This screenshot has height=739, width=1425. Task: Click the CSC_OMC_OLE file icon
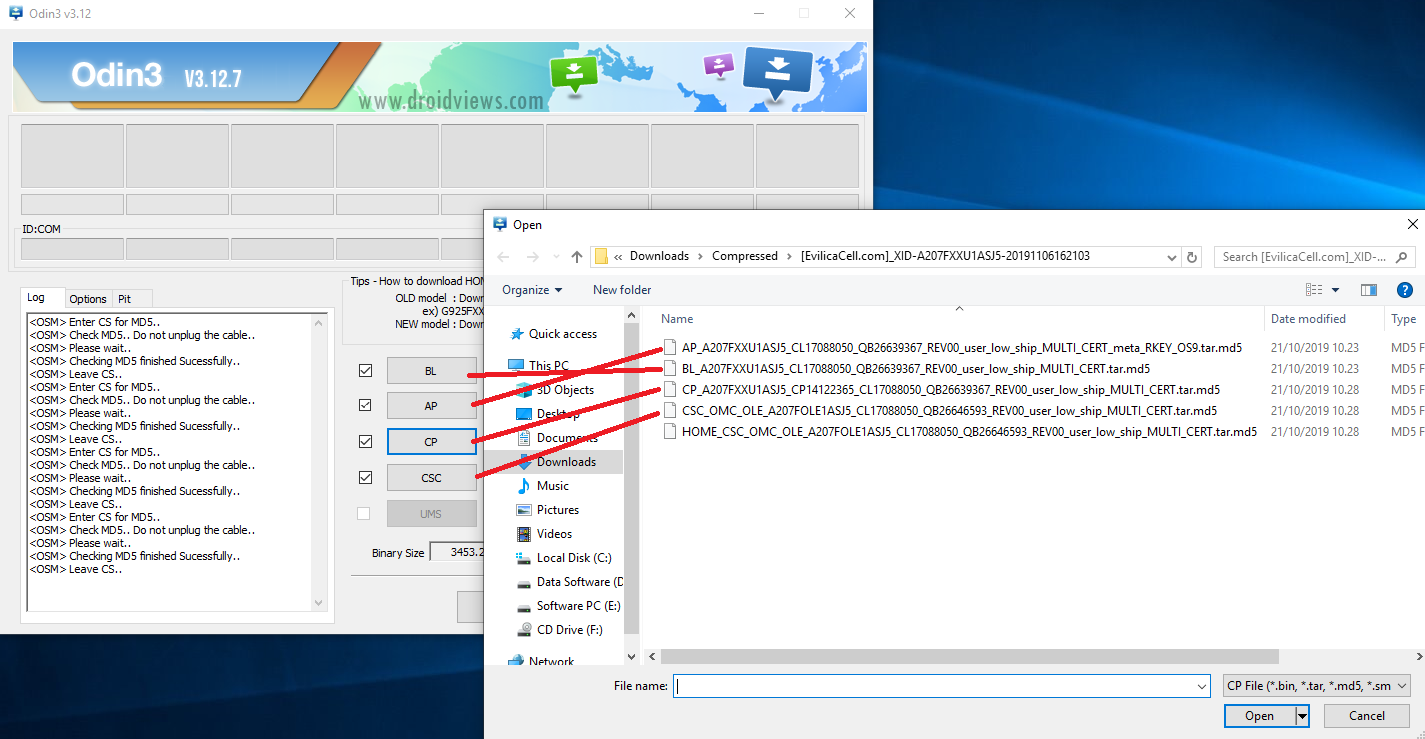[x=669, y=410]
